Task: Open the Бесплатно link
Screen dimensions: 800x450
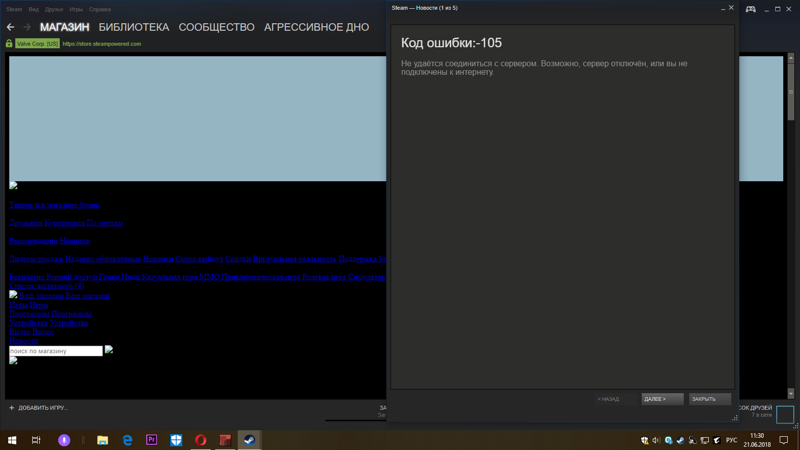Action: point(27,277)
